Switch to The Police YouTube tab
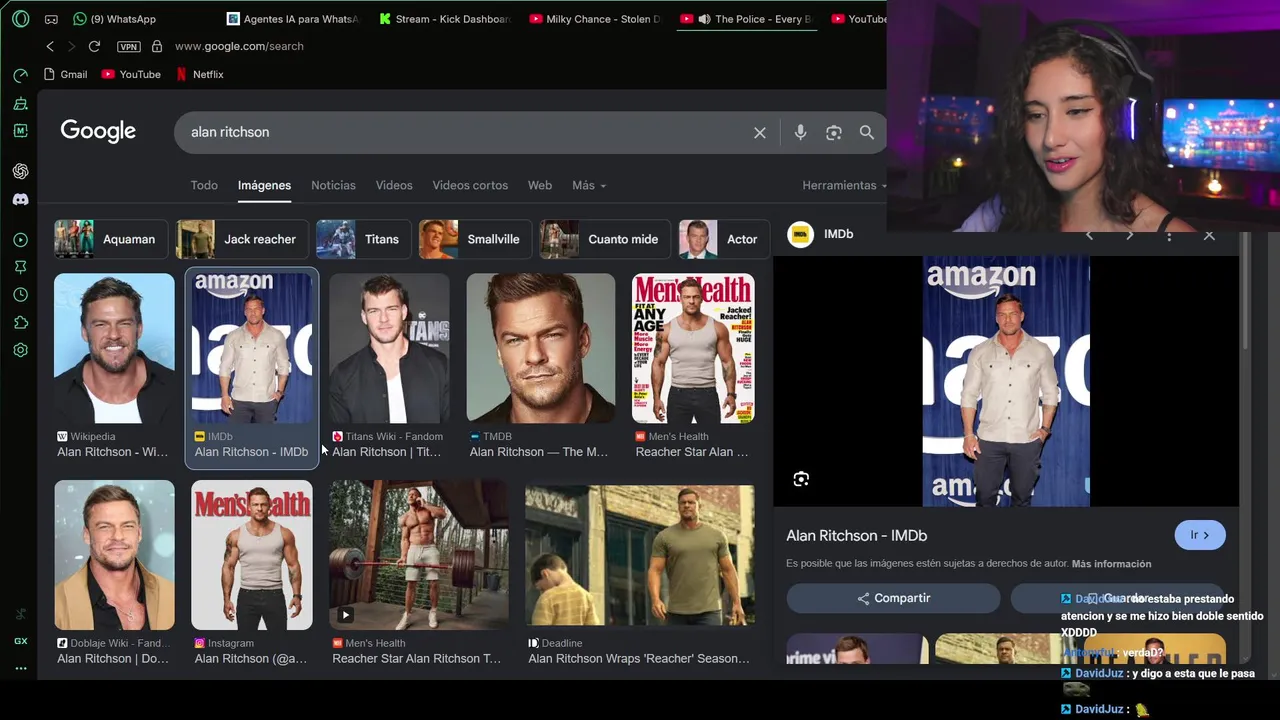 point(747,19)
